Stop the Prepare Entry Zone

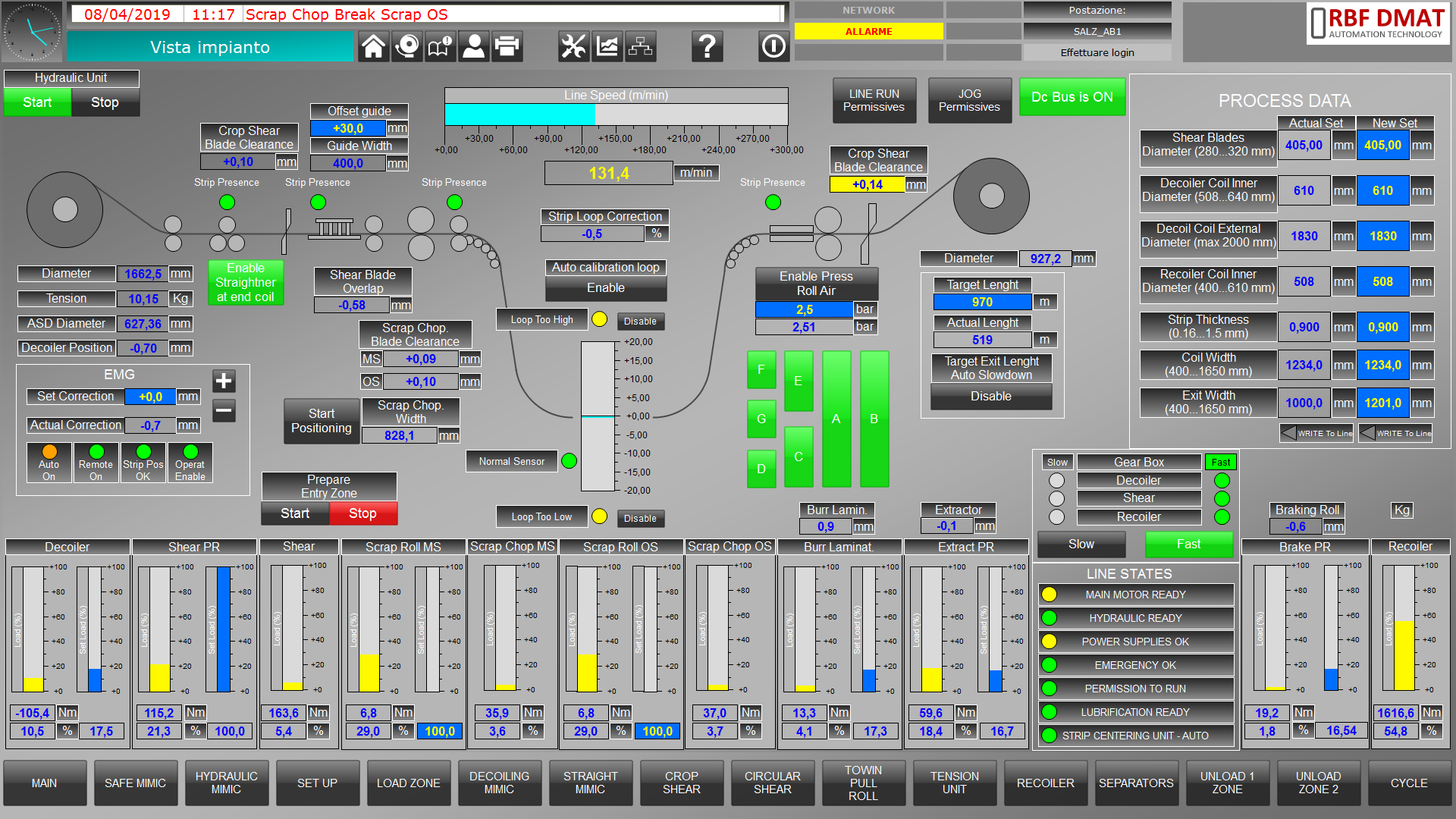coord(363,513)
